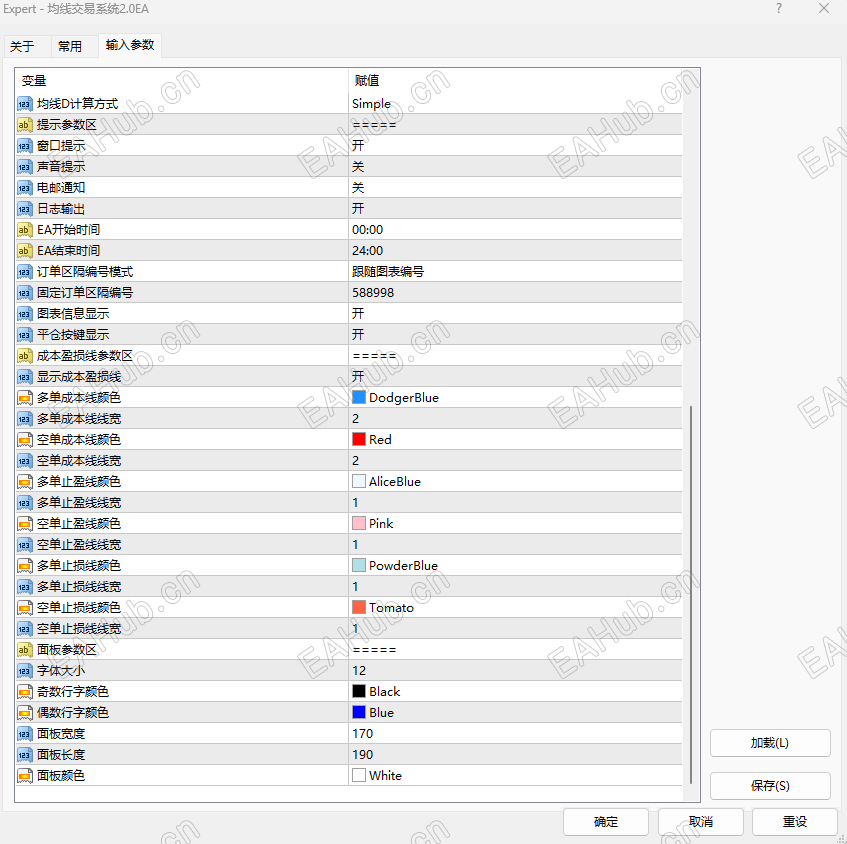Click the ab icon beside 提示参数区
Viewport: 847px width, 844px height.
click(24, 125)
